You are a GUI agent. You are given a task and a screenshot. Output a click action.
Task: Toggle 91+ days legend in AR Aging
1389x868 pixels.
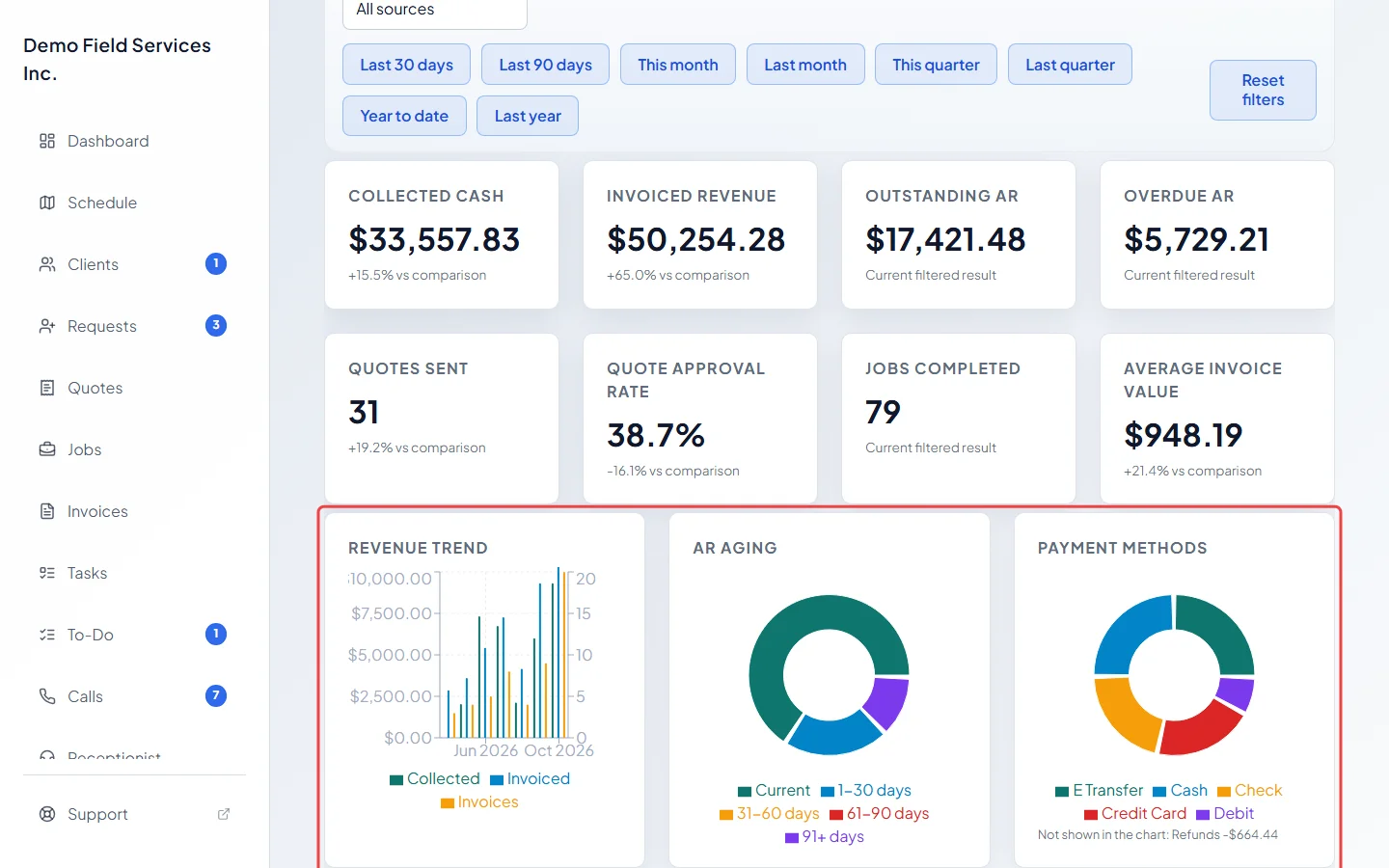pyautogui.click(x=825, y=837)
